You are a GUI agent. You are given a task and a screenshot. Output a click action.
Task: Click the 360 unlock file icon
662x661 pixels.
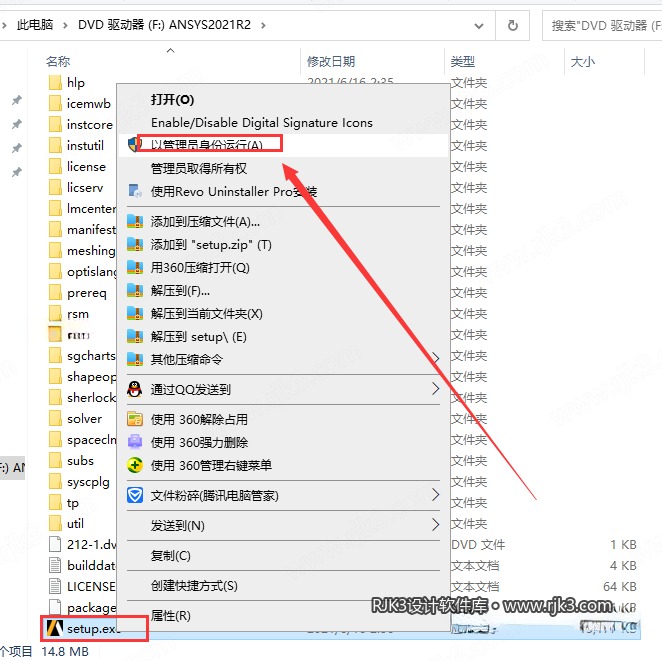coord(135,419)
